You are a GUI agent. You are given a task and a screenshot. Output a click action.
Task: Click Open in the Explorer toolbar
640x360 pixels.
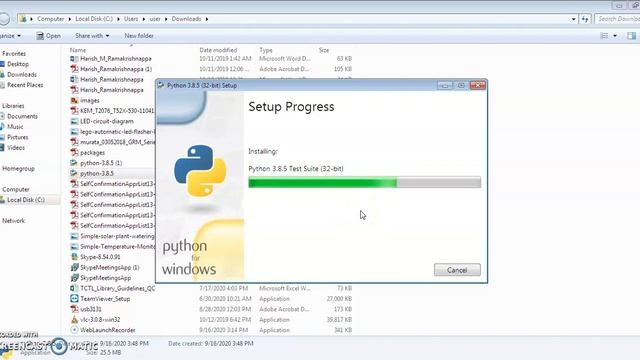pos(49,36)
